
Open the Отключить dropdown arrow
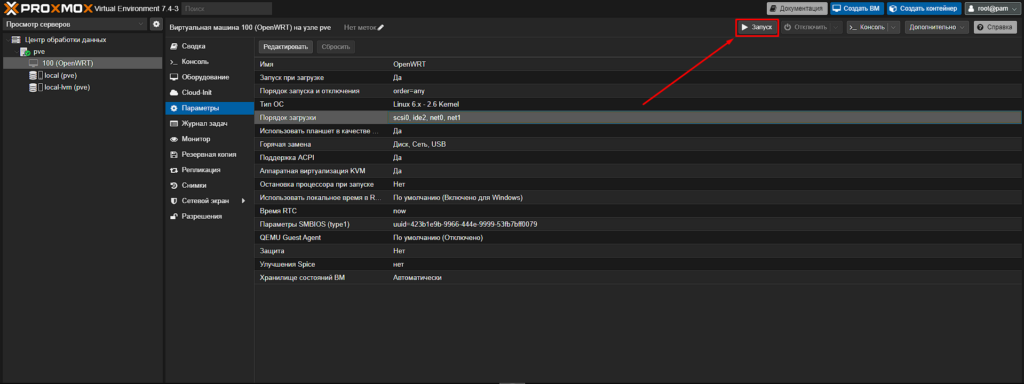click(837, 27)
